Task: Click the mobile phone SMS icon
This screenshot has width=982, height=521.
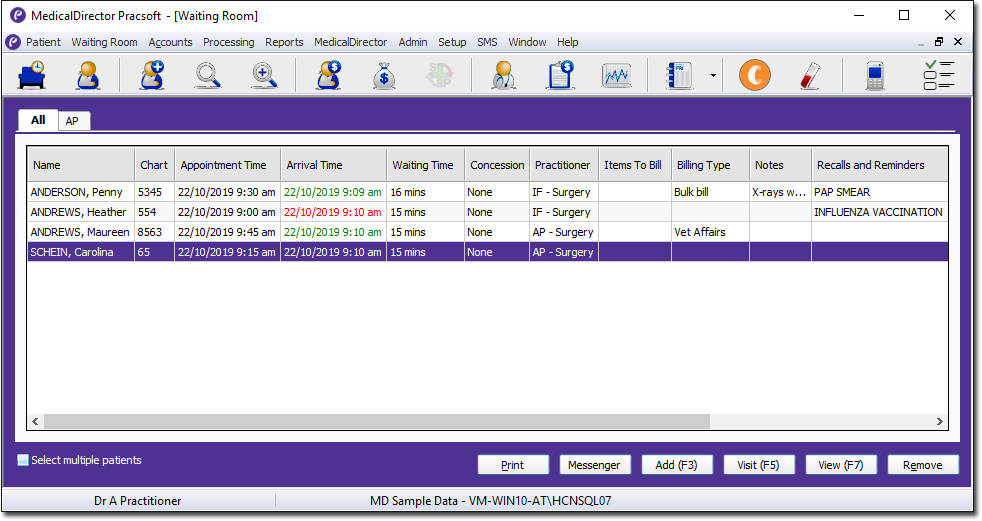Action: [874, 76]
